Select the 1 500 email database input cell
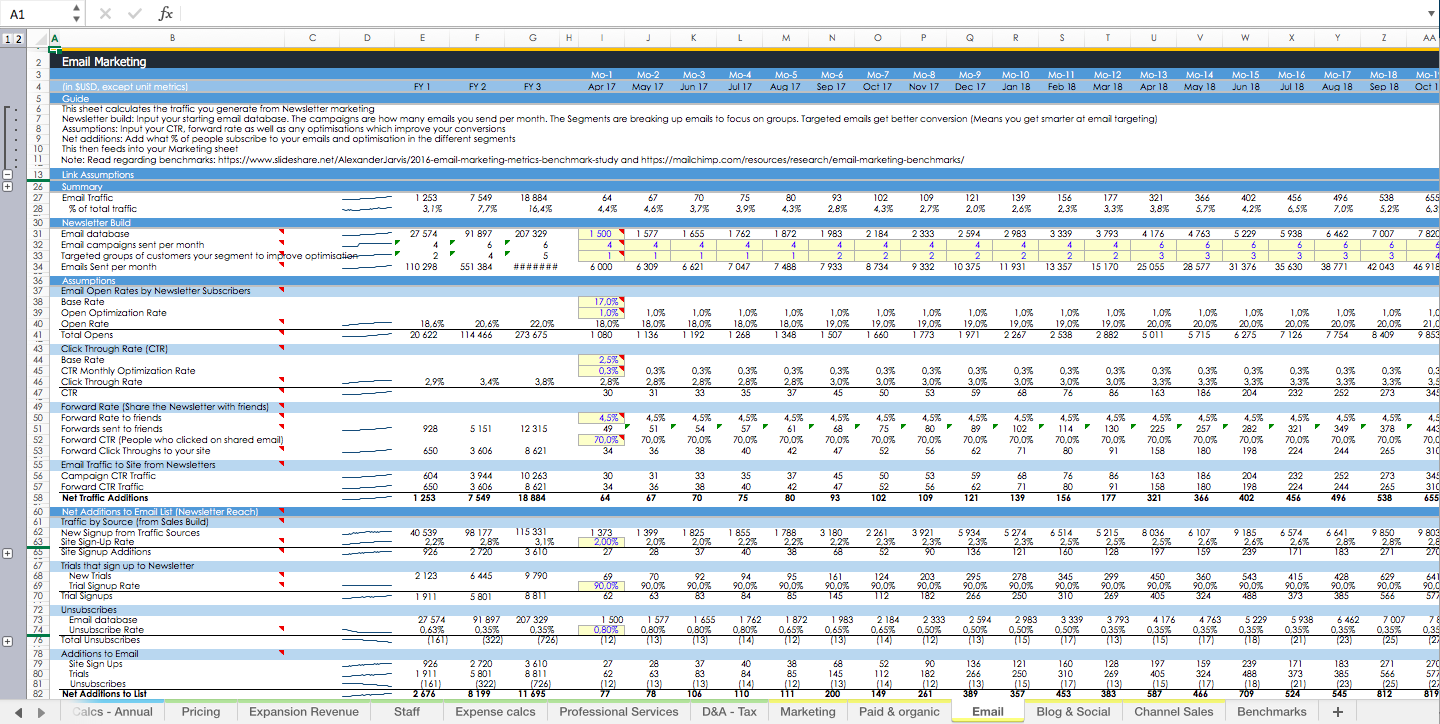 pos(602,233)
